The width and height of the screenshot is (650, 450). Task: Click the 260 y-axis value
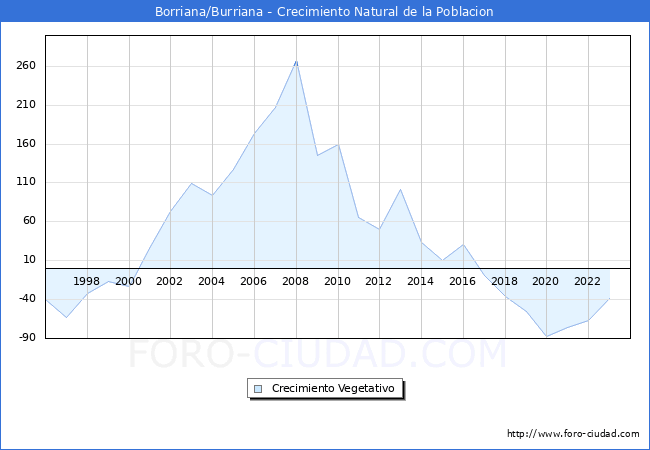(26, 65)
